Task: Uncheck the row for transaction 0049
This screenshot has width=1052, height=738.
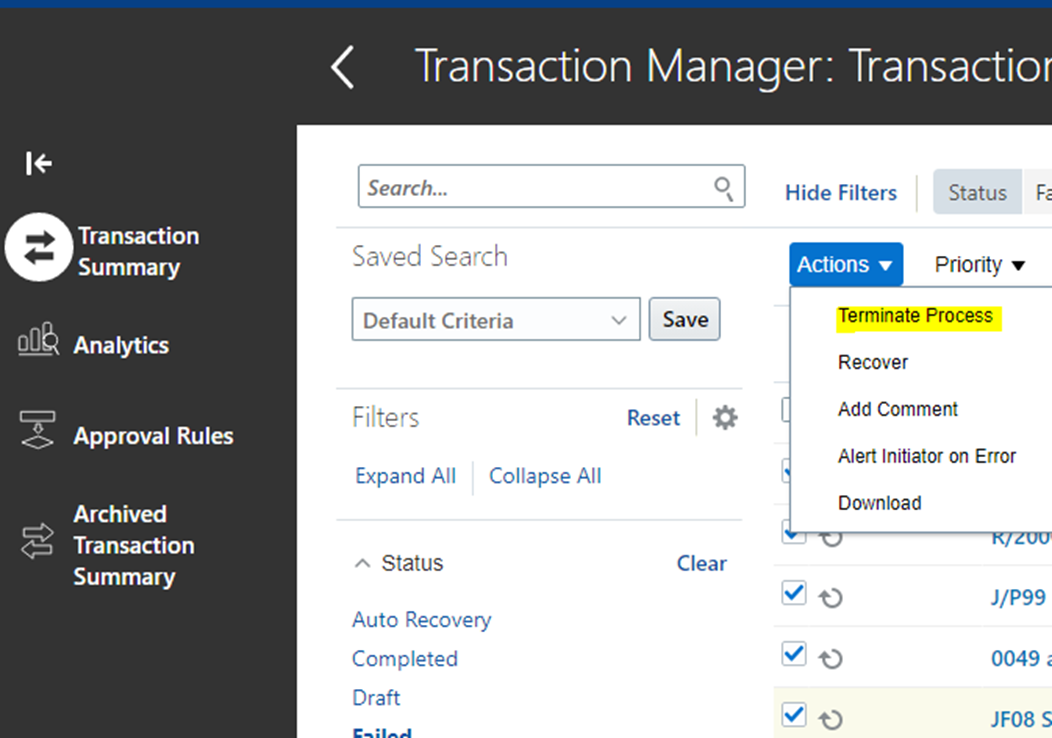Action: point(793,653)
